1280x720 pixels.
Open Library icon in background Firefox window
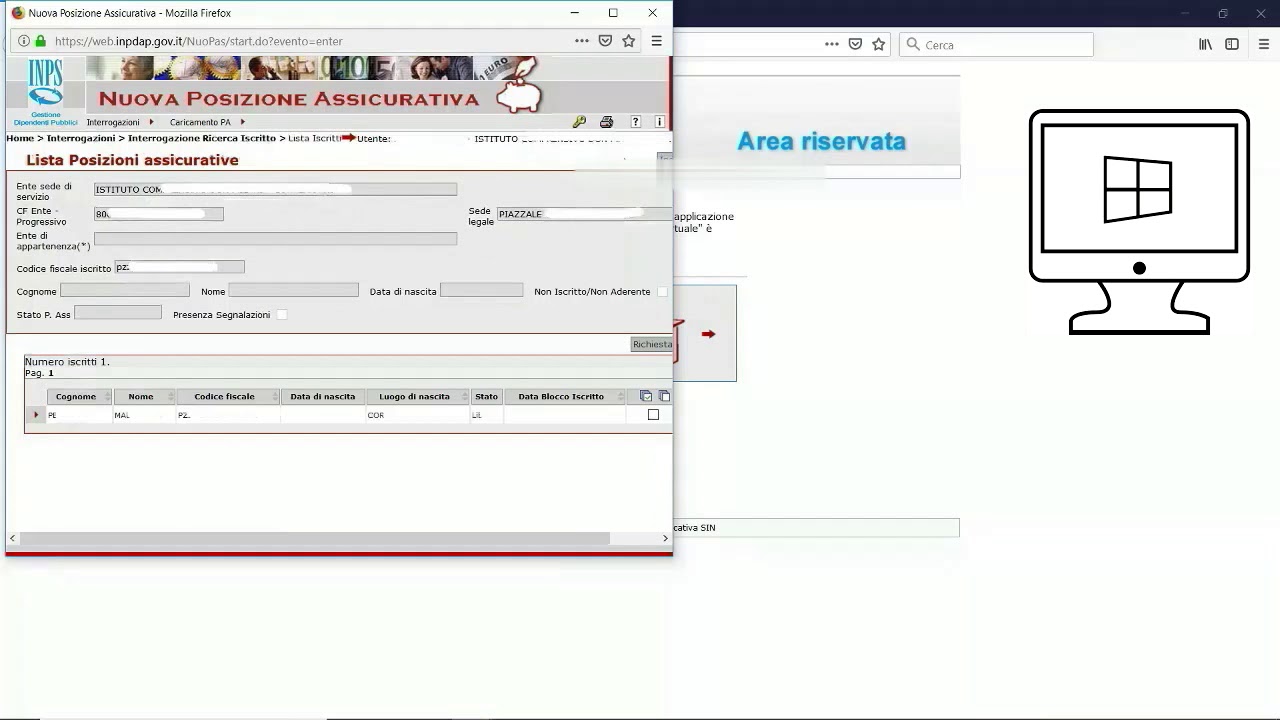1206,44
